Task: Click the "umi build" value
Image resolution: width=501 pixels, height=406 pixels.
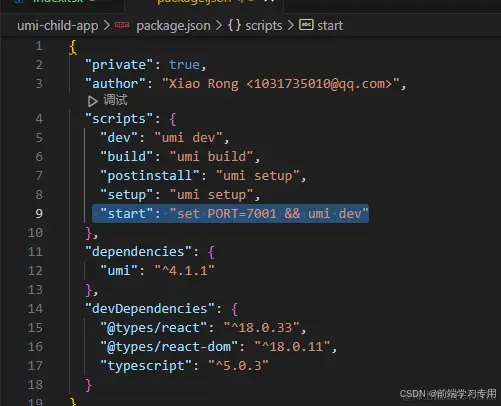Action: pos(212,157)
